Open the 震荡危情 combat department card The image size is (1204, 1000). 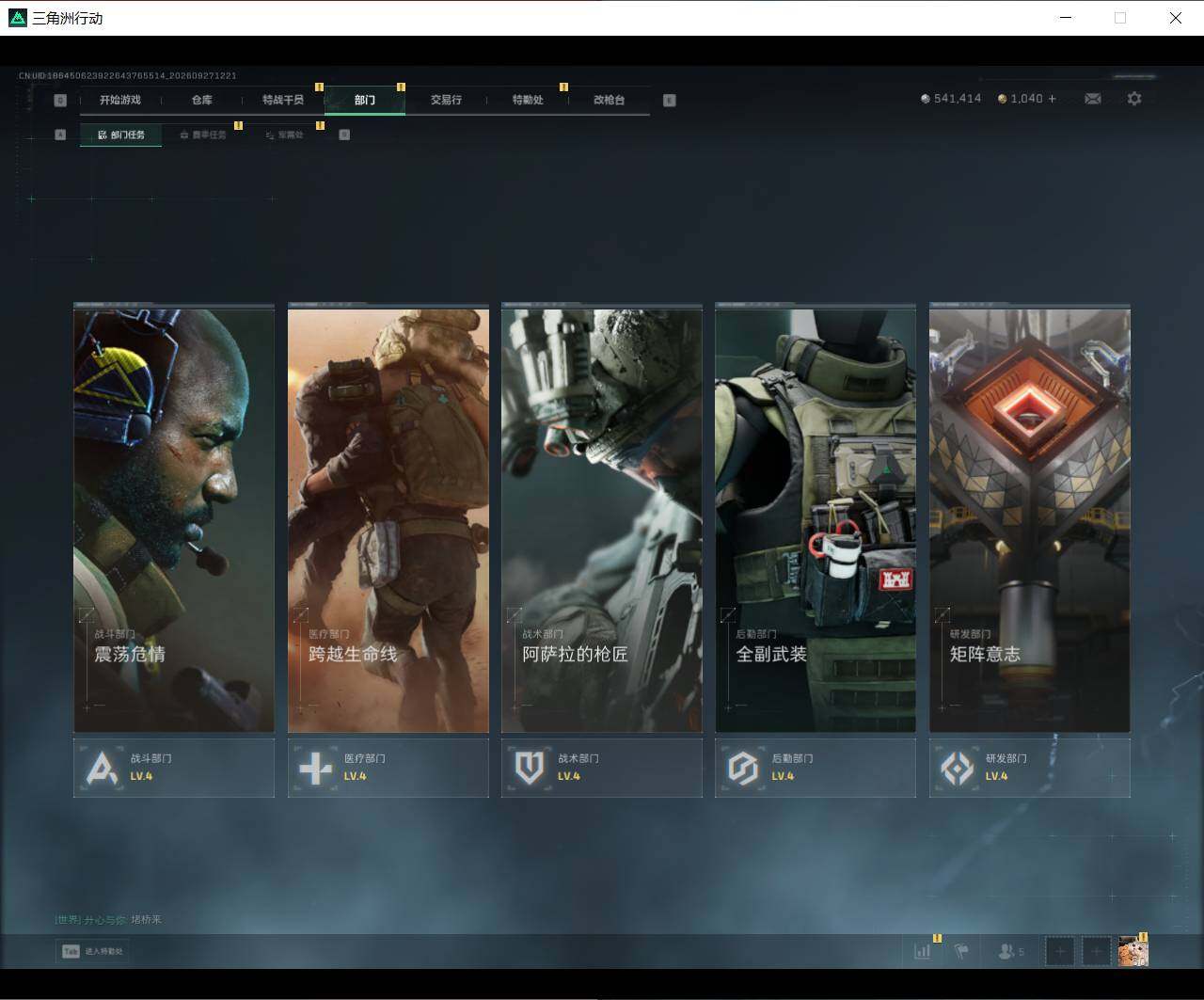(x=174, y=518)
